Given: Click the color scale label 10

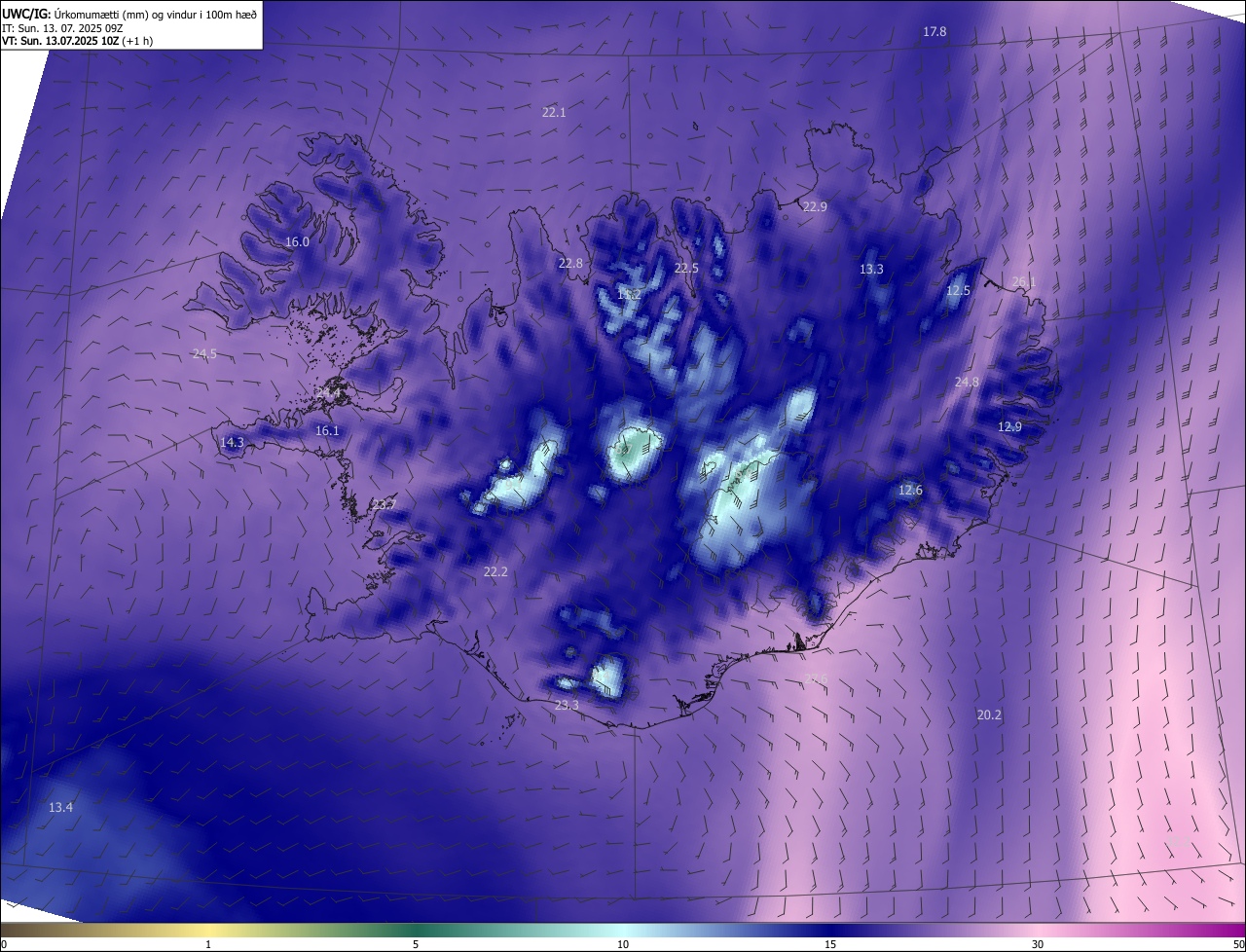Looking at the screenshot, I should (623, 944).
